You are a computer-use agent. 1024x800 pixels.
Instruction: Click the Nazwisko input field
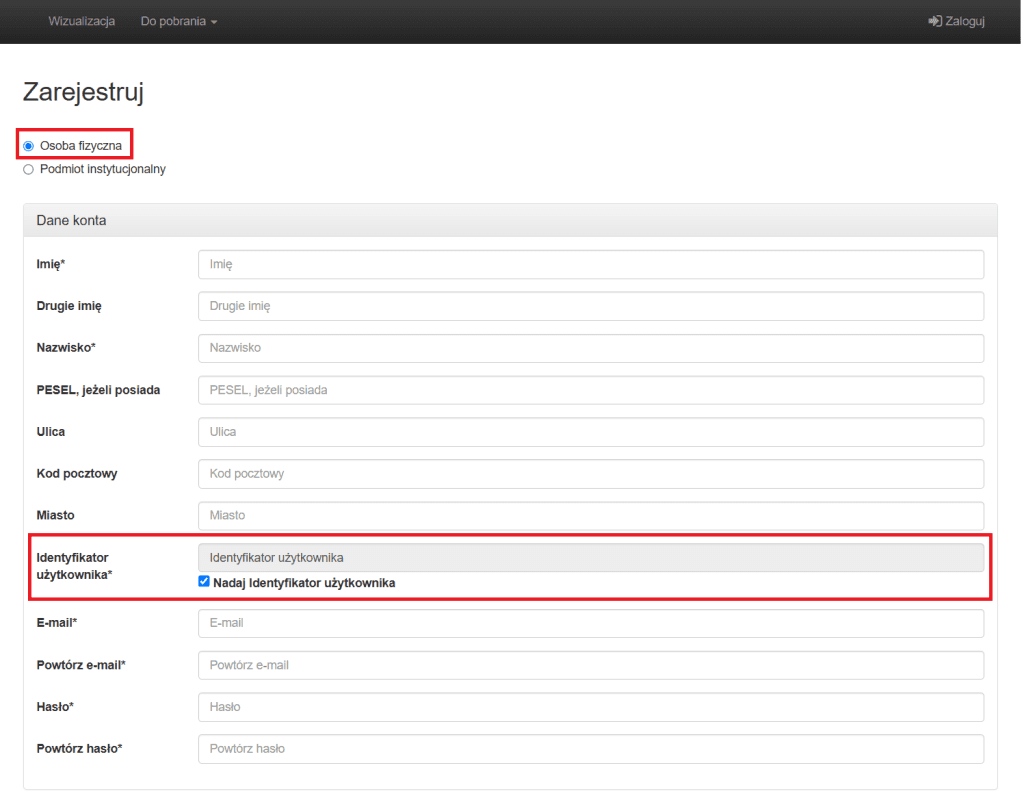click(x=590, y=348)
